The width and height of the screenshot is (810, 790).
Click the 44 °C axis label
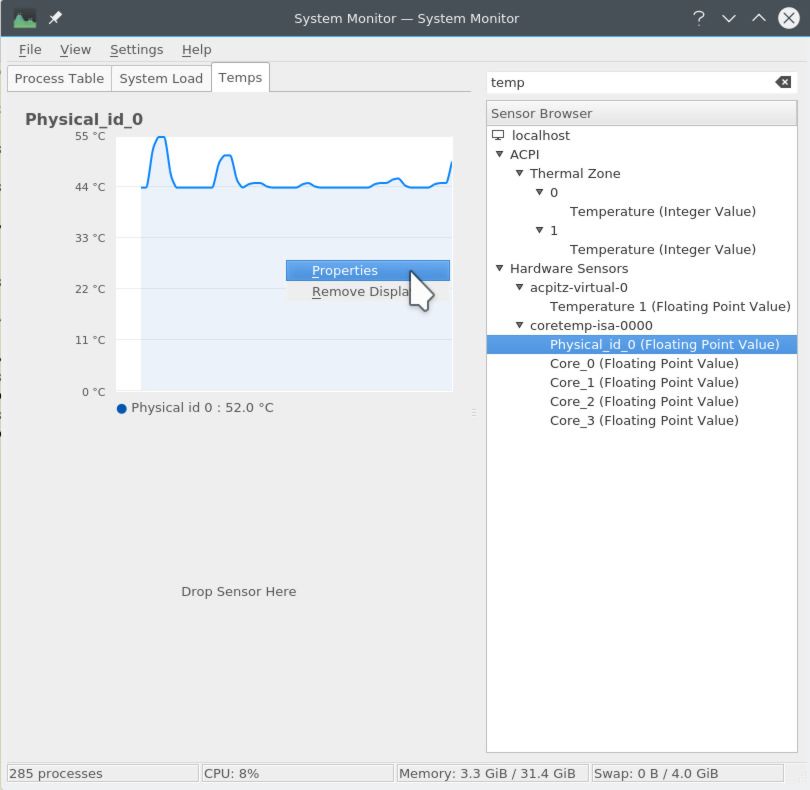(90, 187)
